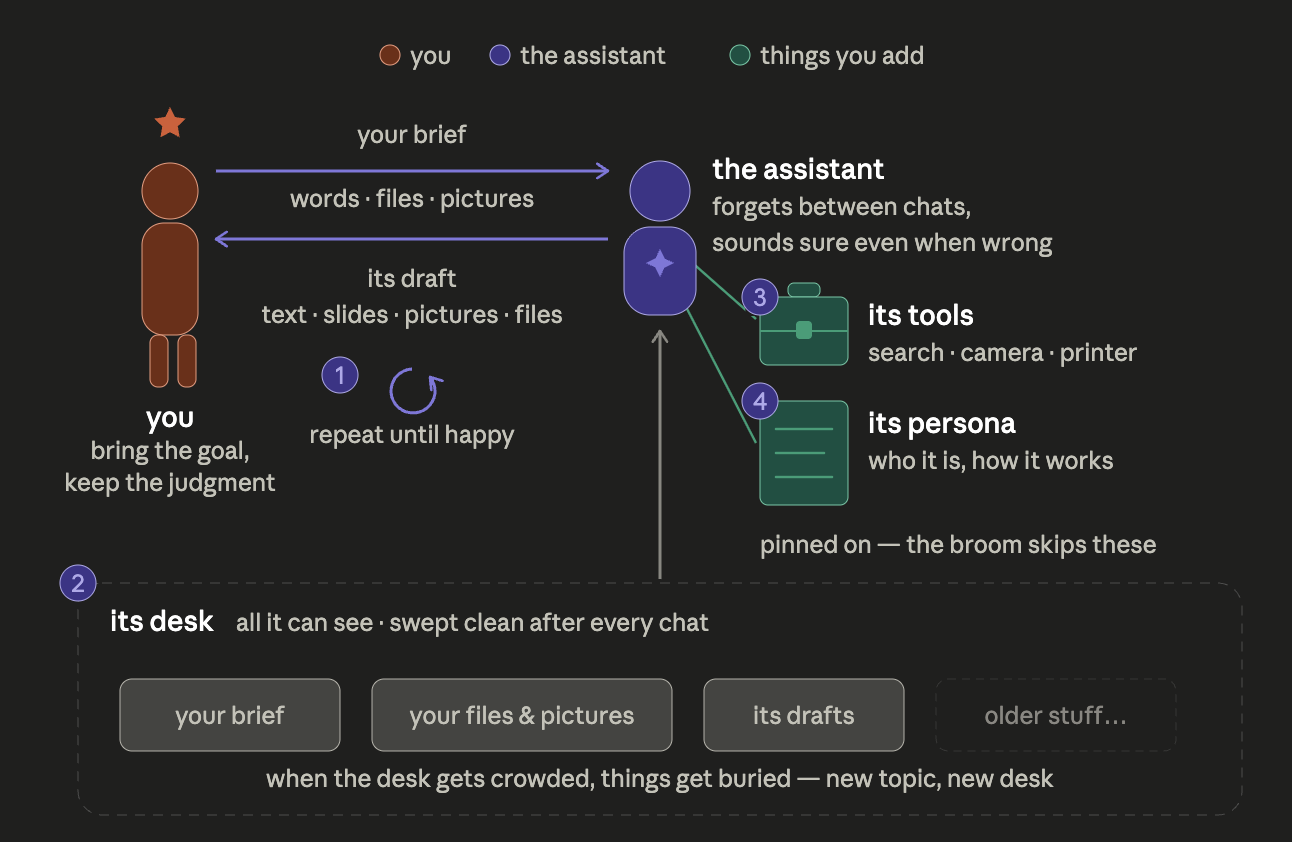The image size is (1292, 842).
Task: Select numbered badge 2 on the desk
Action: pos(78,582)
